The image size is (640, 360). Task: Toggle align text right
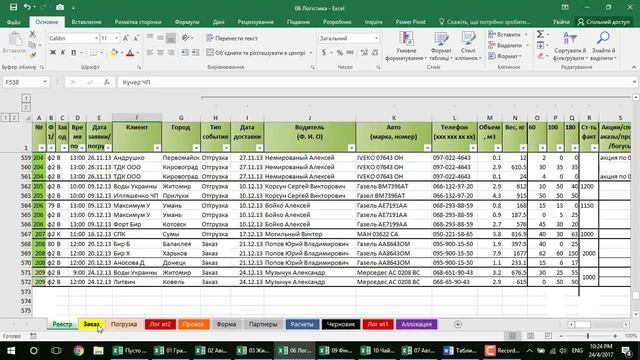171,53
